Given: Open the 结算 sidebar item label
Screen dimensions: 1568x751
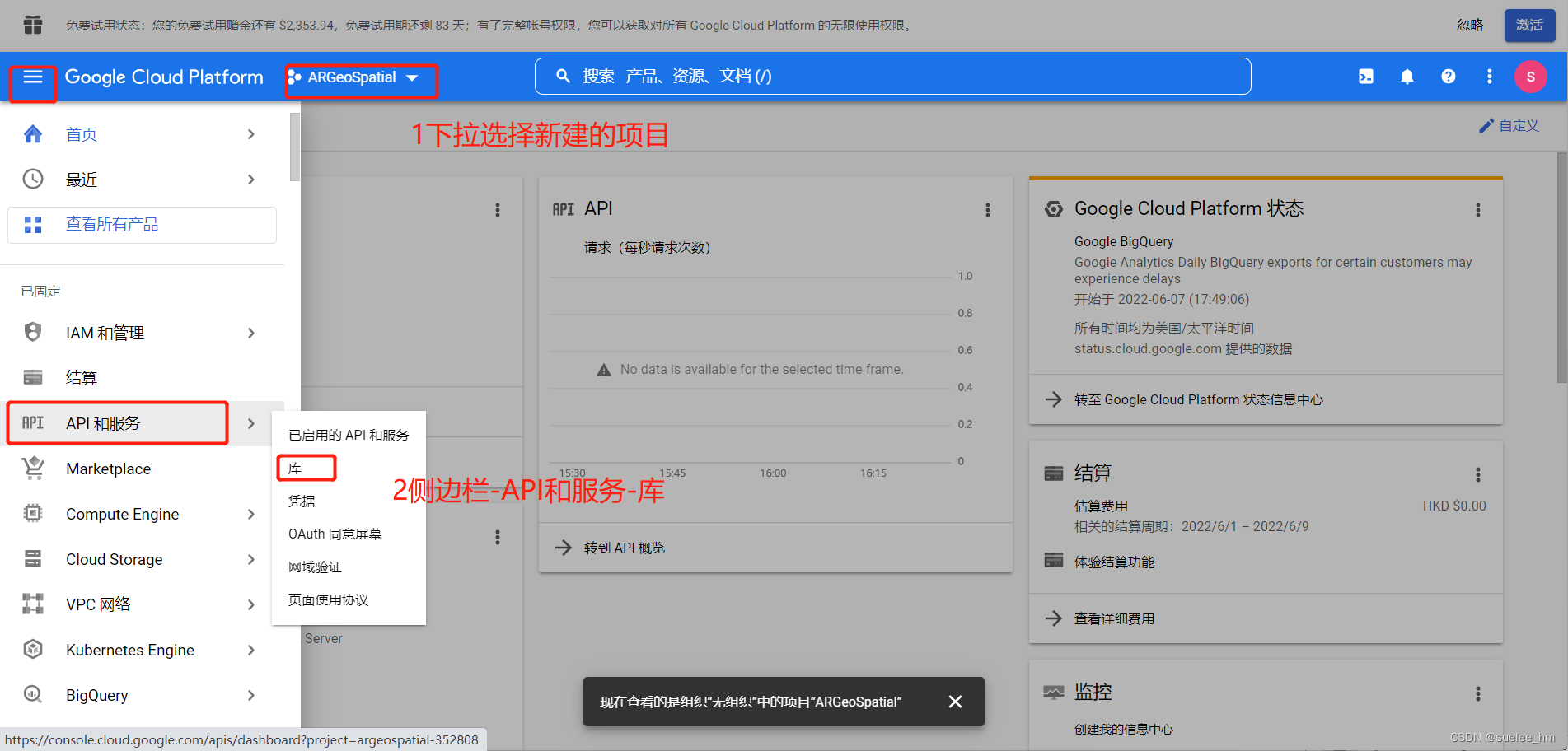Looking at the screenshot, I should tap(81, 378).
